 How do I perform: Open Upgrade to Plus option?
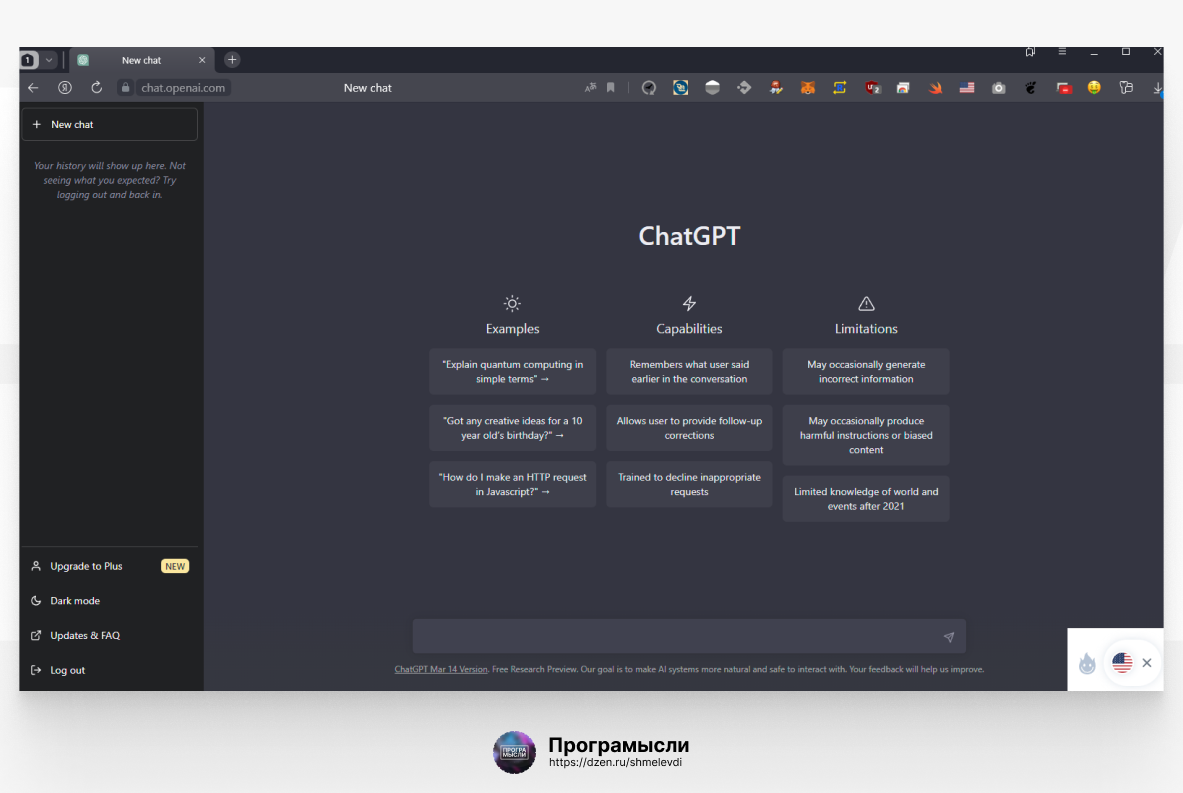(x=109, y=566)
